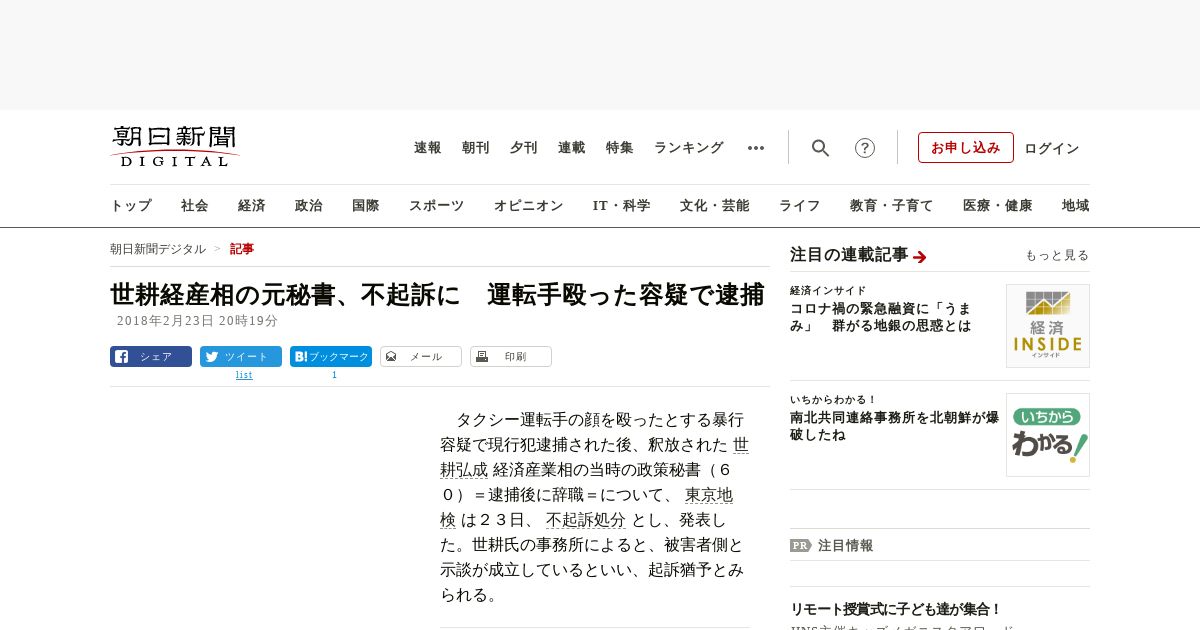This screenshot has height=630, width=1200.
Task: Click the いちからわかる！ thumbnail
Action: [1048, 435]
